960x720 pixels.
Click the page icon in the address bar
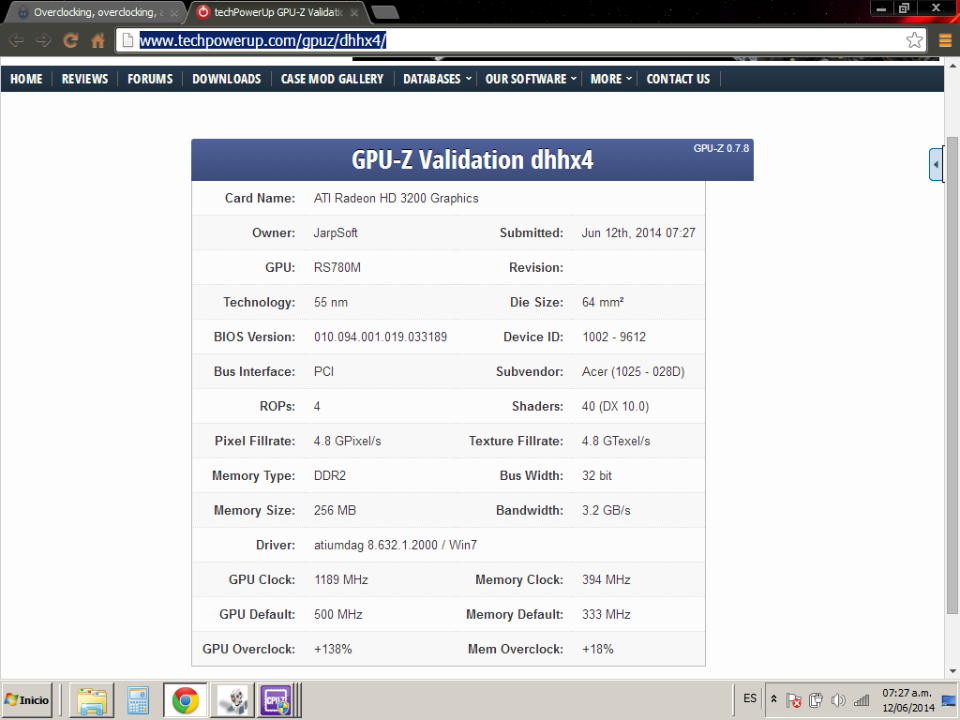(127, 41)
